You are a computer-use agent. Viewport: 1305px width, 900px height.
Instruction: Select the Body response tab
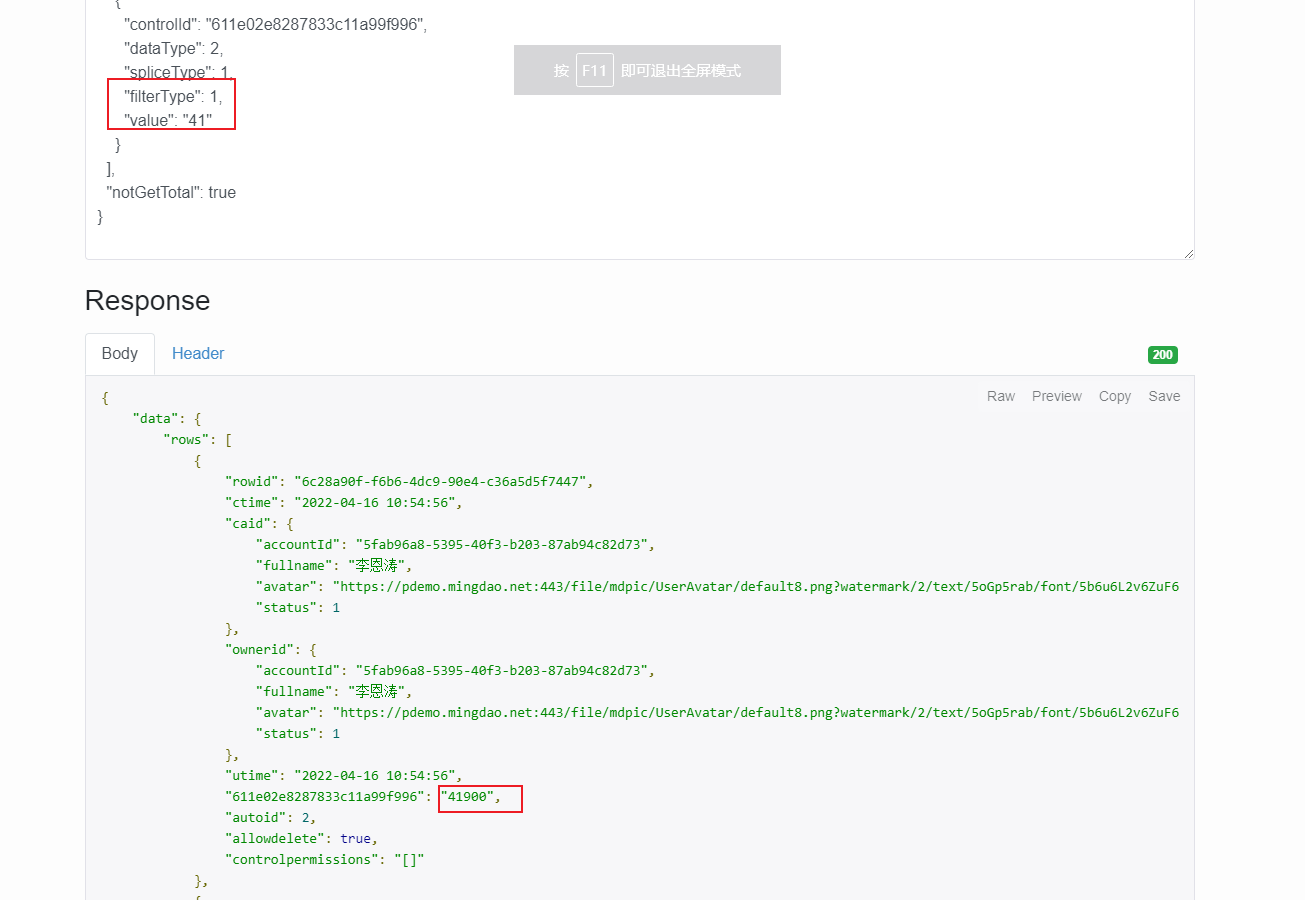(x=120, y=353)
